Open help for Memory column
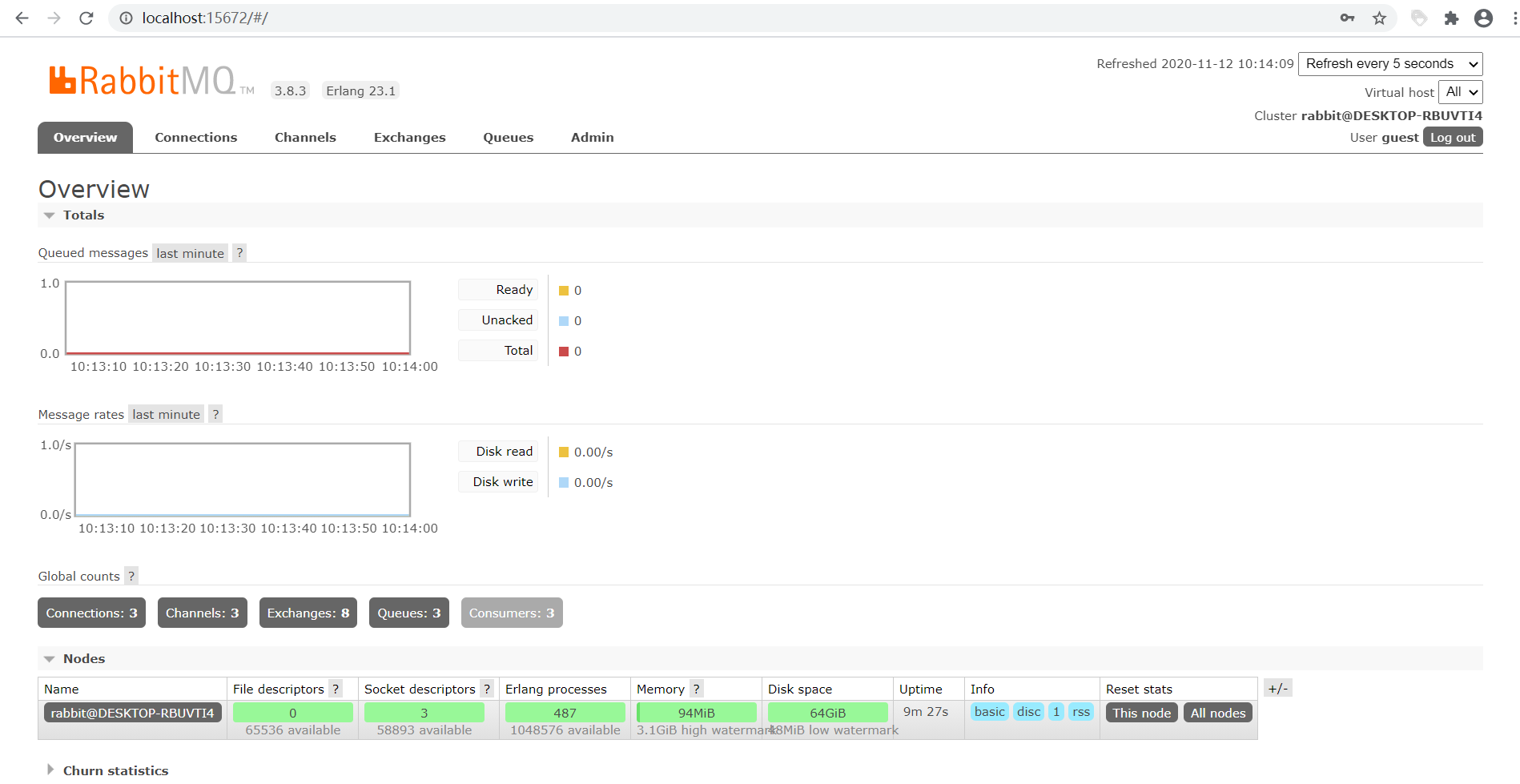The height and width of the screenshot is (784, 1520). [x=697, y=689]
